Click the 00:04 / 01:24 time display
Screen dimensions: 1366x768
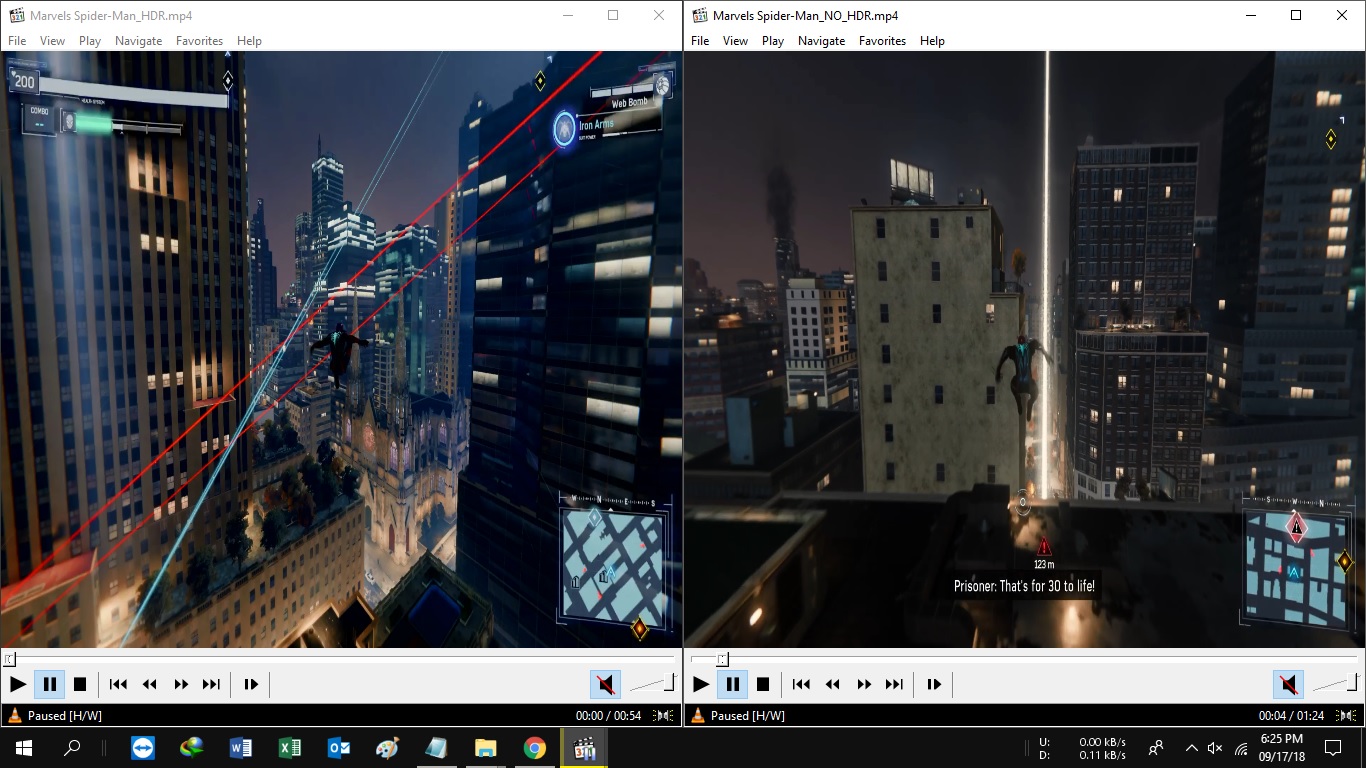coord(1292,716)
